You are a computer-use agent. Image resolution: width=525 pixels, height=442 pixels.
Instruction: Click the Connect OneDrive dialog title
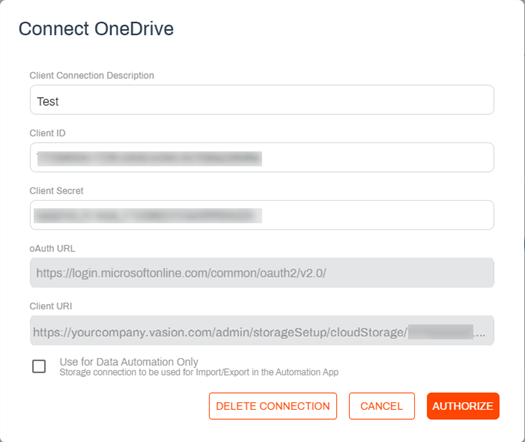[96, 28]
